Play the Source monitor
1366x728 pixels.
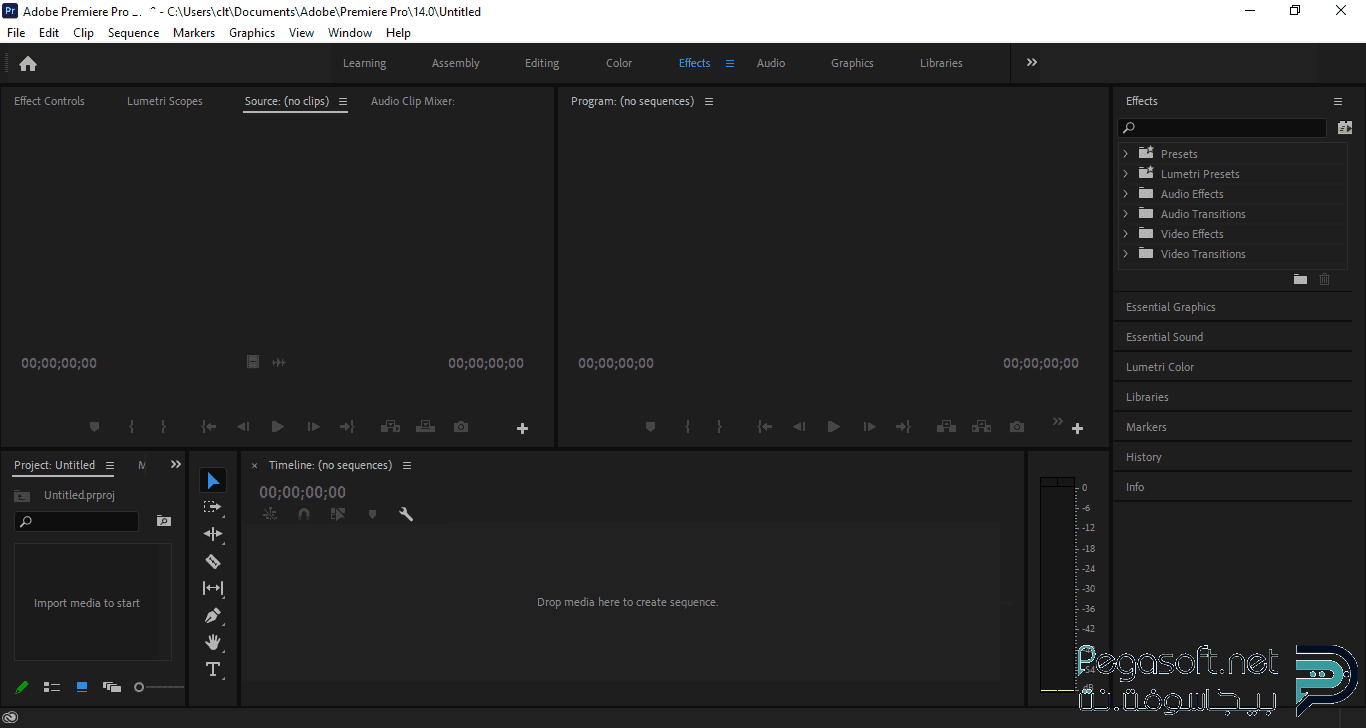[278, 427]
